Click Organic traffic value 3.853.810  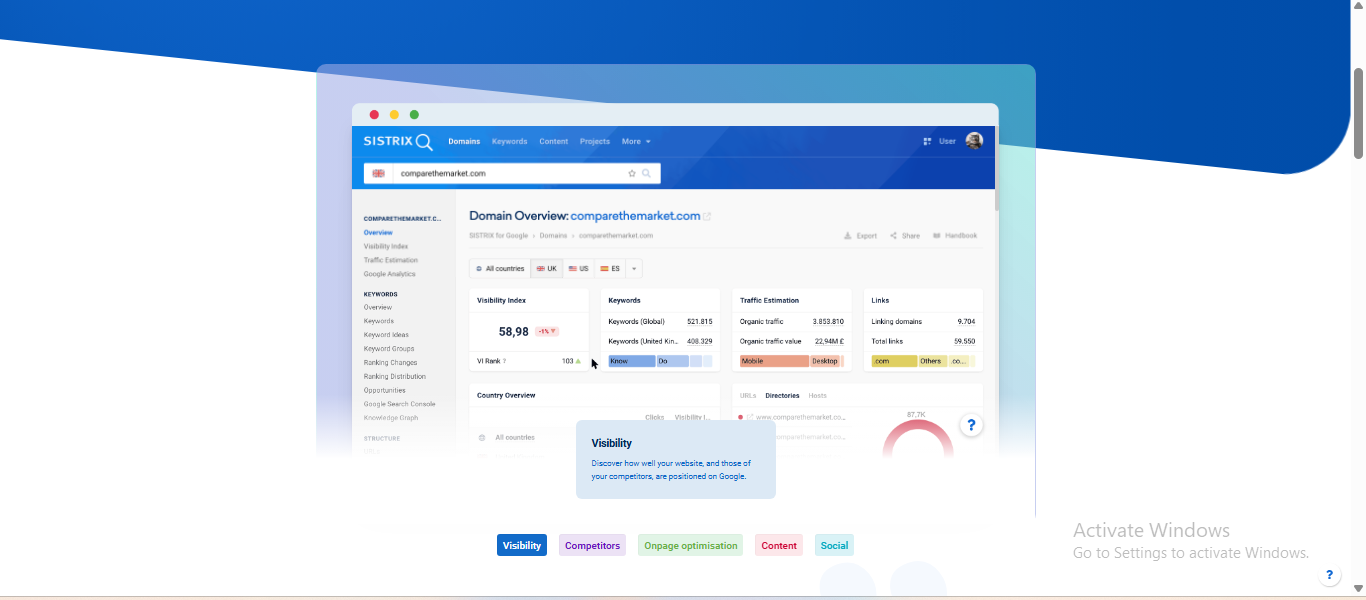[x=828, y=322]
